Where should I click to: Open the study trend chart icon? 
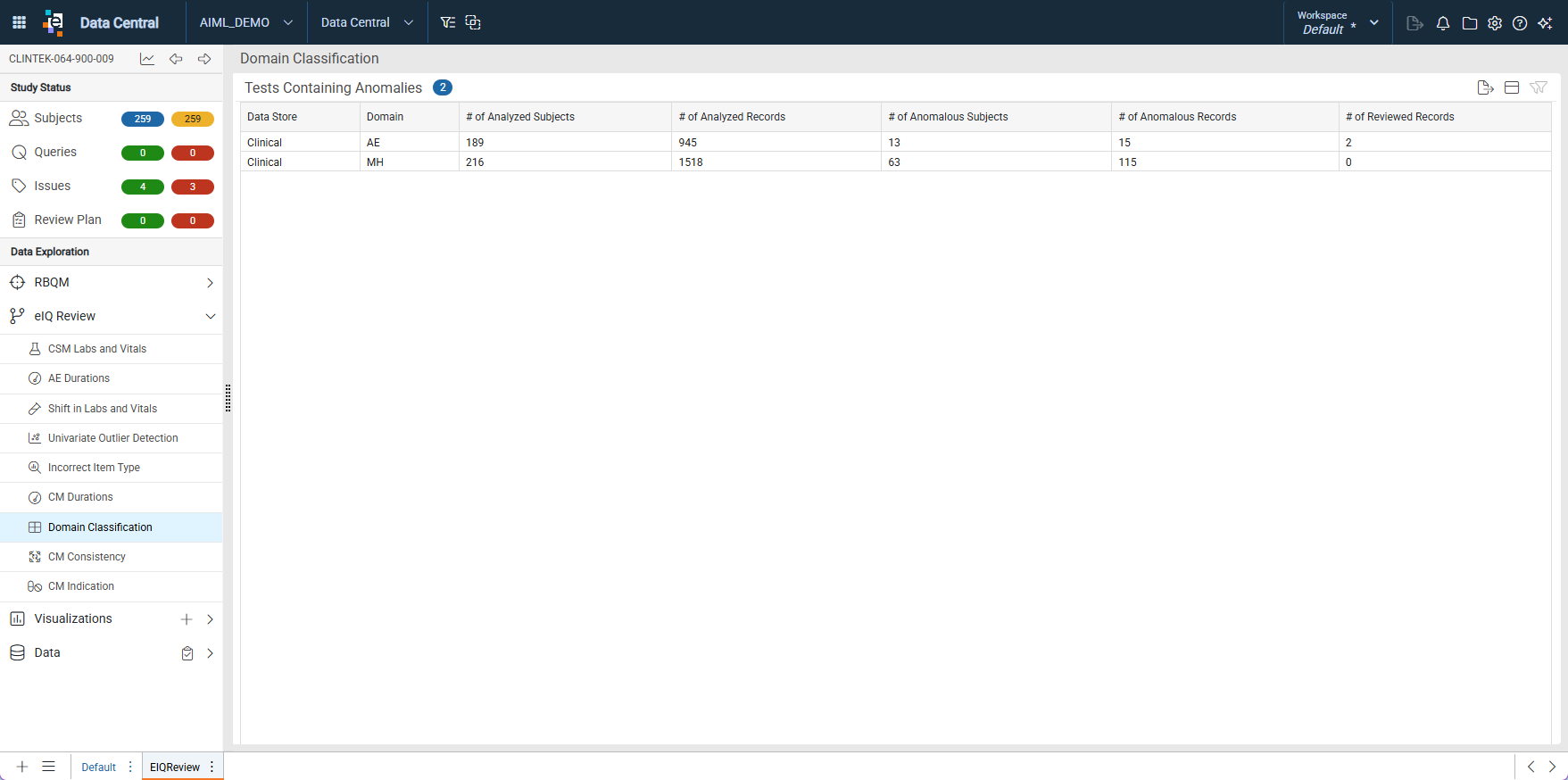point(147,59)
